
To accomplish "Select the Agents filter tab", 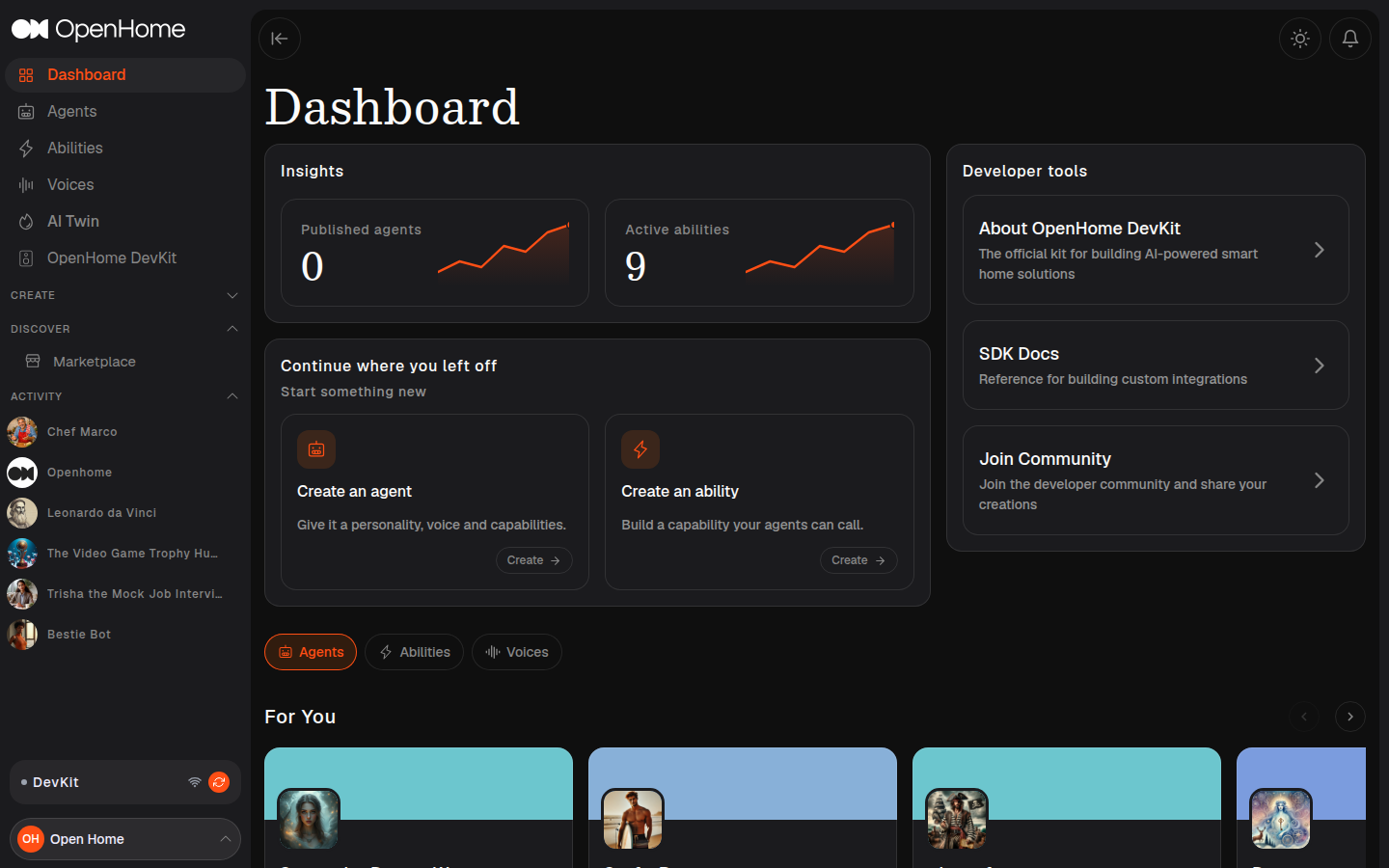I will coord(311,652).
